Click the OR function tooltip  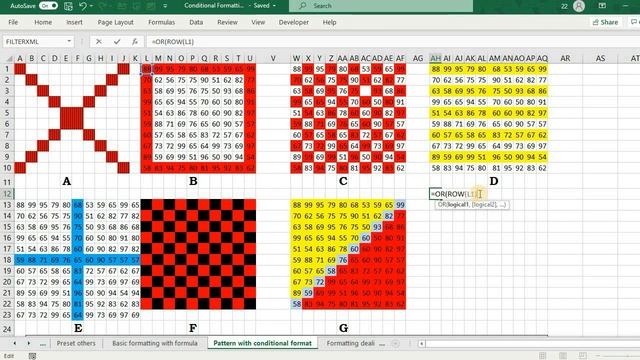(x=471, y=204)
